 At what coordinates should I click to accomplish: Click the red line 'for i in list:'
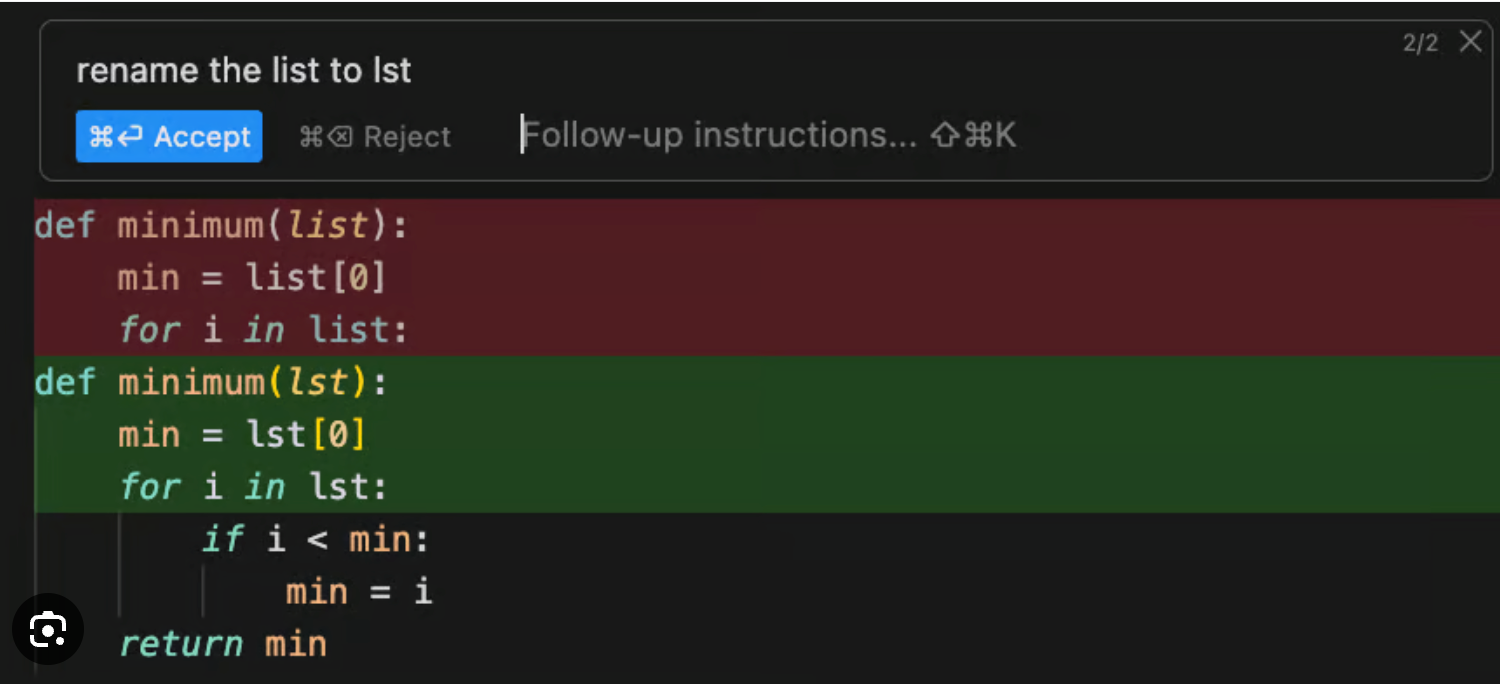[x=264, y=330]
